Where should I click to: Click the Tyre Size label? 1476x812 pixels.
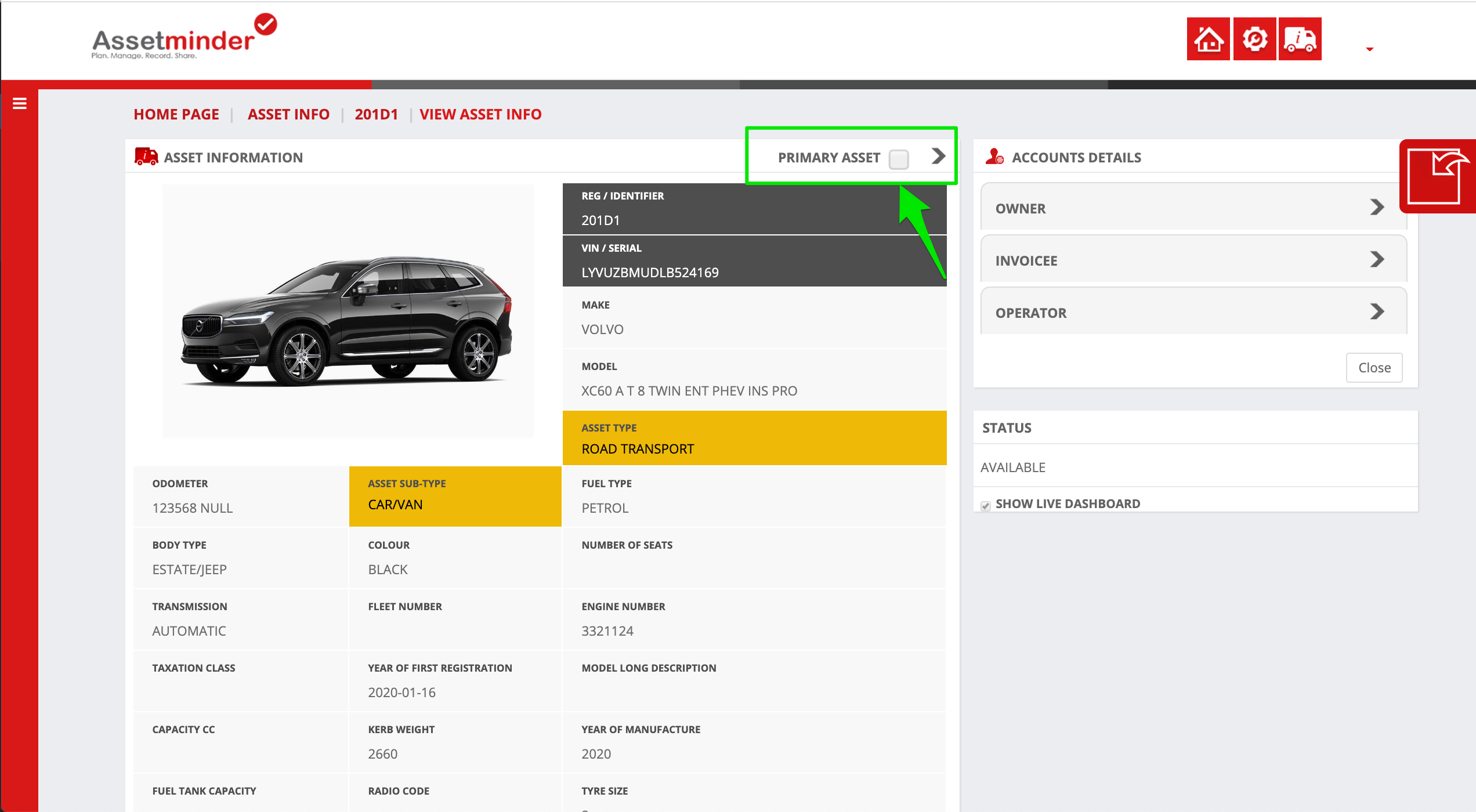point(605,791)
